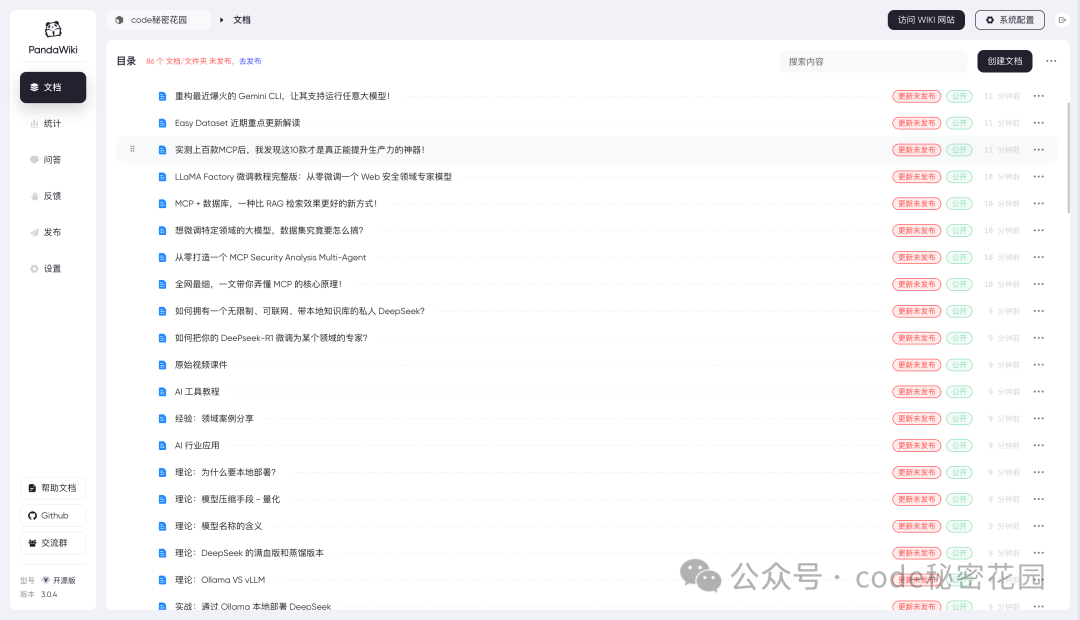
Task: Click the logout icon at top right
Action: pyautogui.click(x=1062, y=20)
